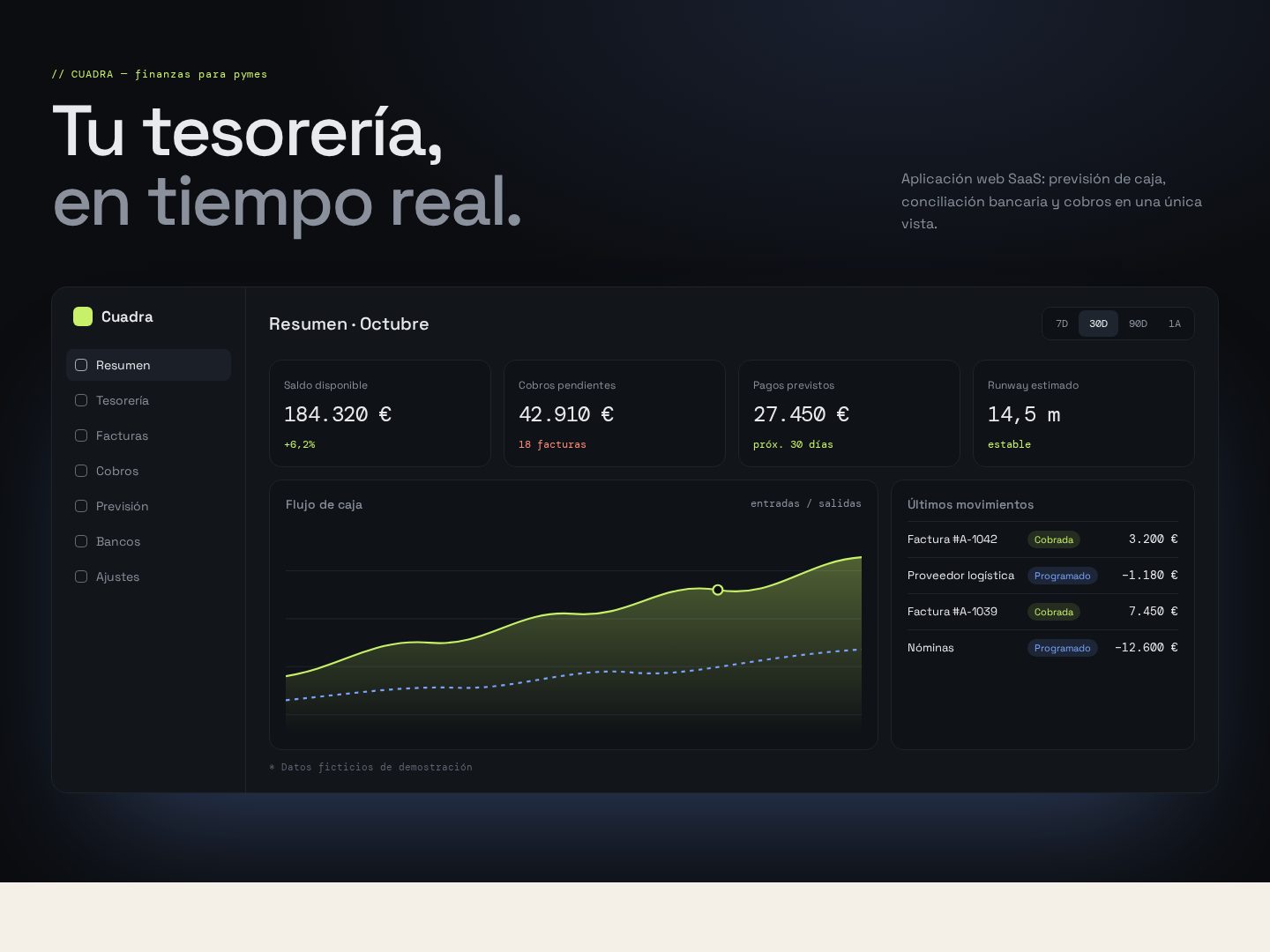Click the Resumen · Octubre heading
1270x952 pixels.
[x=349, y=324]
